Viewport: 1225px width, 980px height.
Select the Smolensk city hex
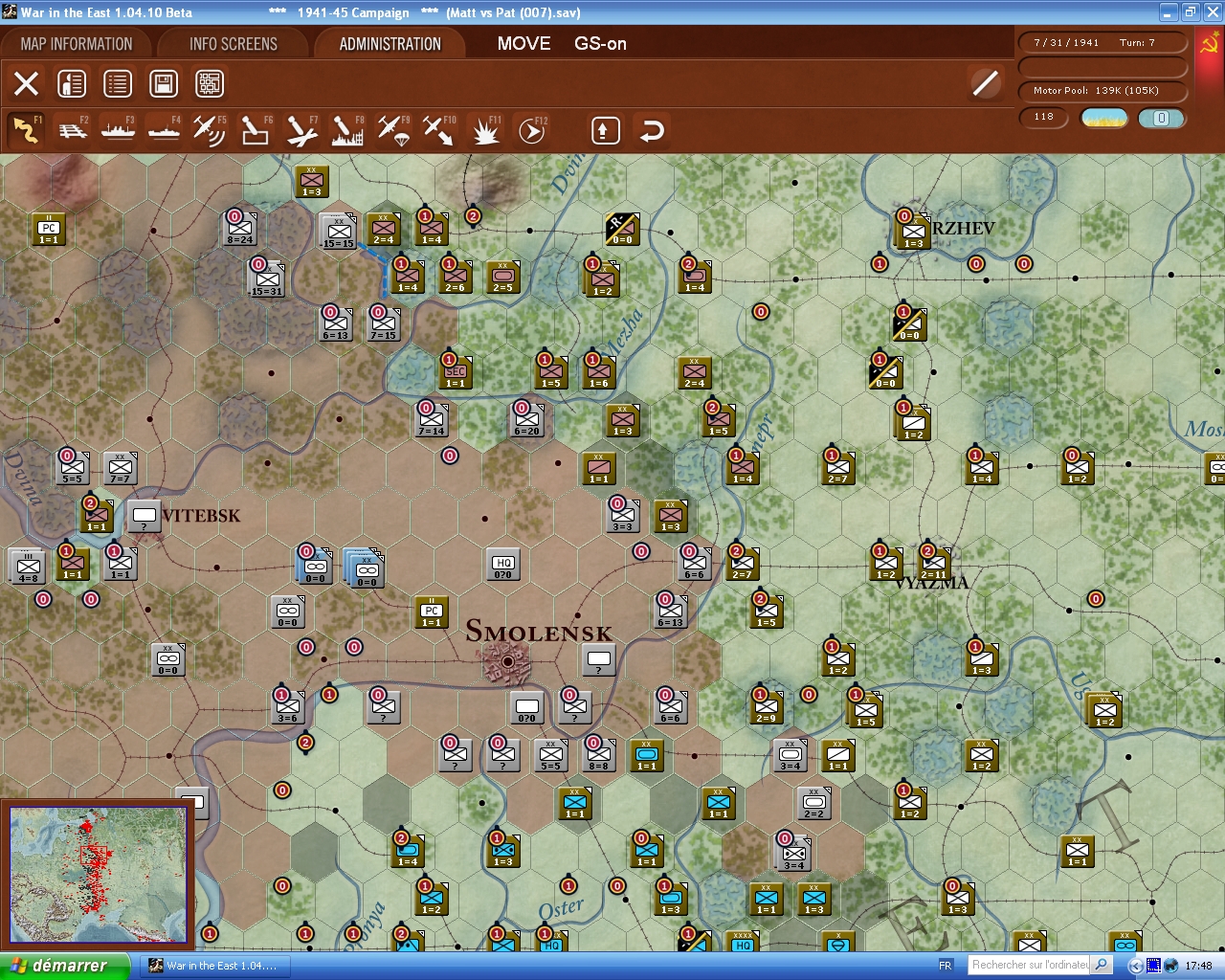click(x=506, y=660)
